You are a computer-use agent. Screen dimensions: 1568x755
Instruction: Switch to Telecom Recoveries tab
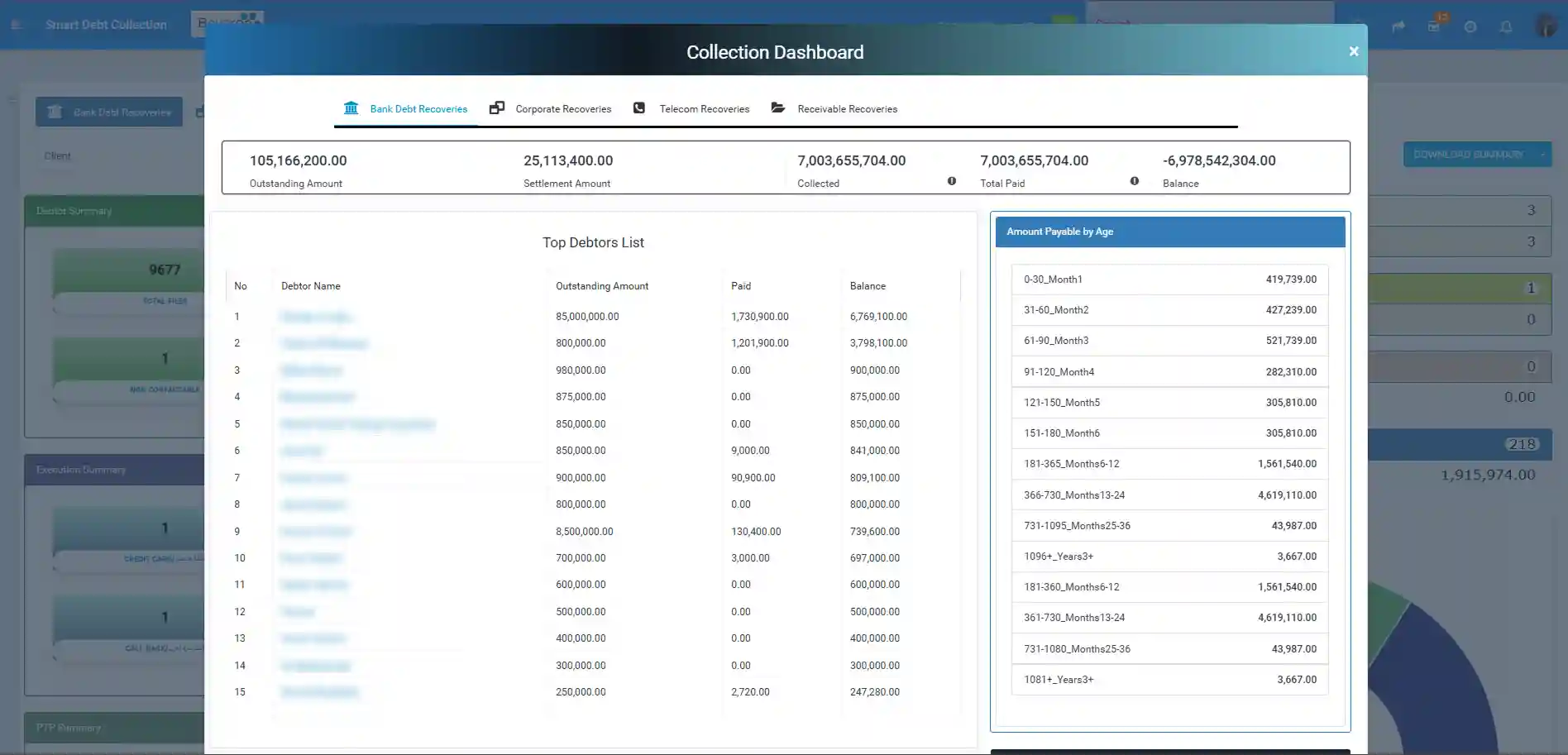[691, 109]
